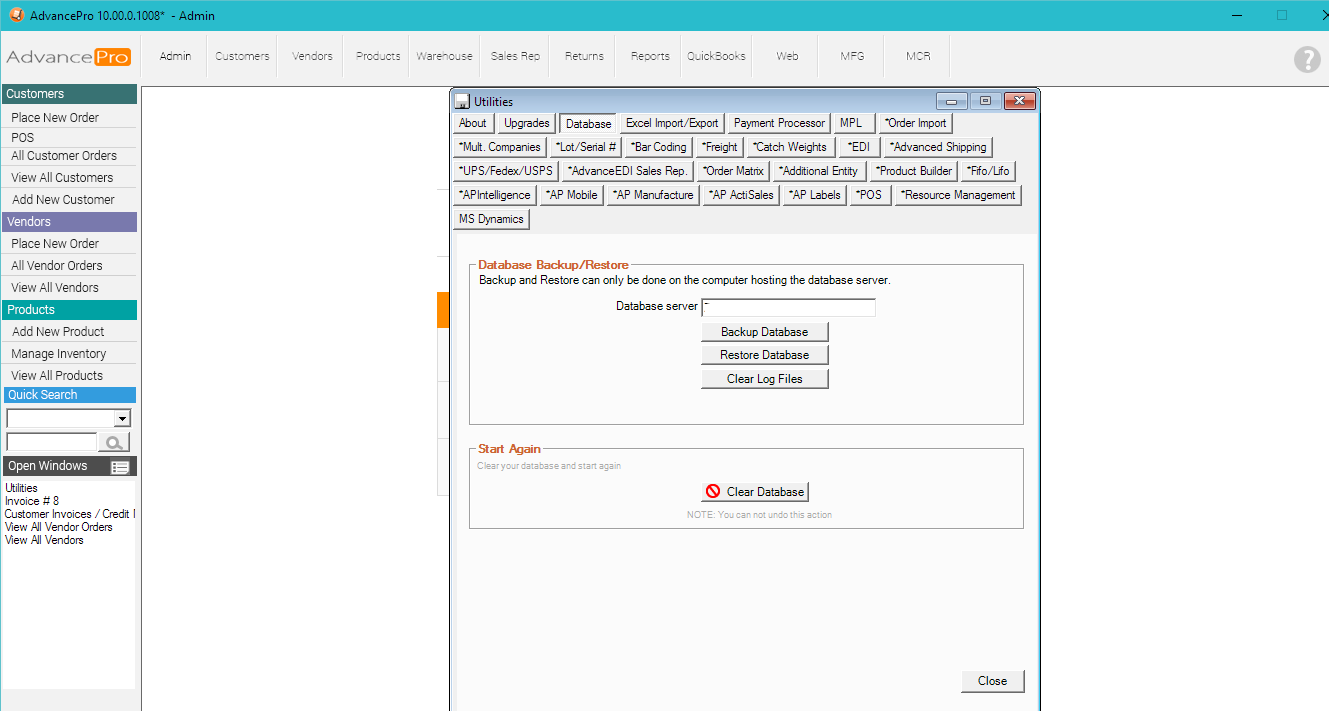Minimize the Utilities dialog window
Screen dimensions: 1329x711
[x=951, y=101]
